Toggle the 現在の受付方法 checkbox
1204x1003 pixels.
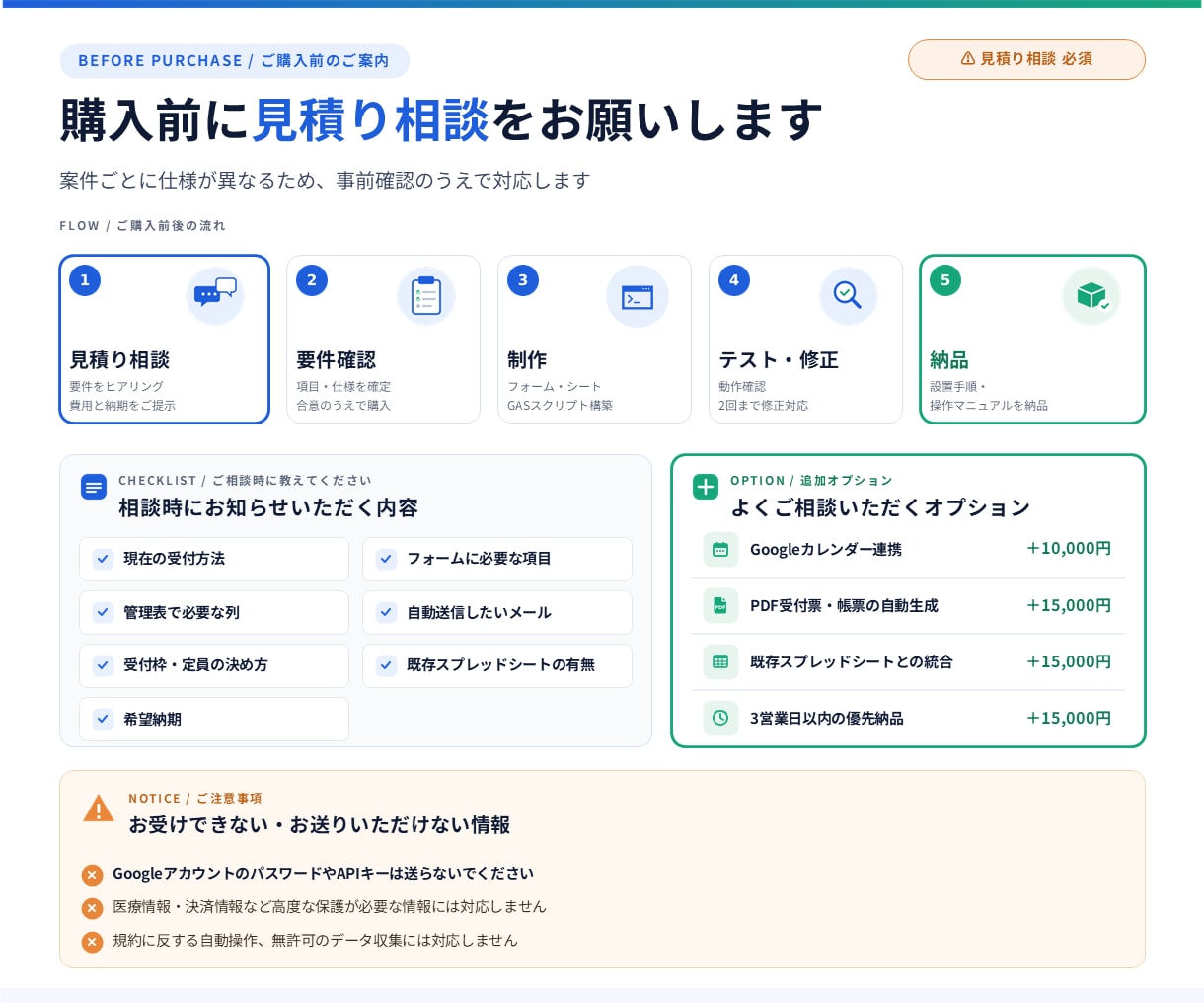(103, 559)
